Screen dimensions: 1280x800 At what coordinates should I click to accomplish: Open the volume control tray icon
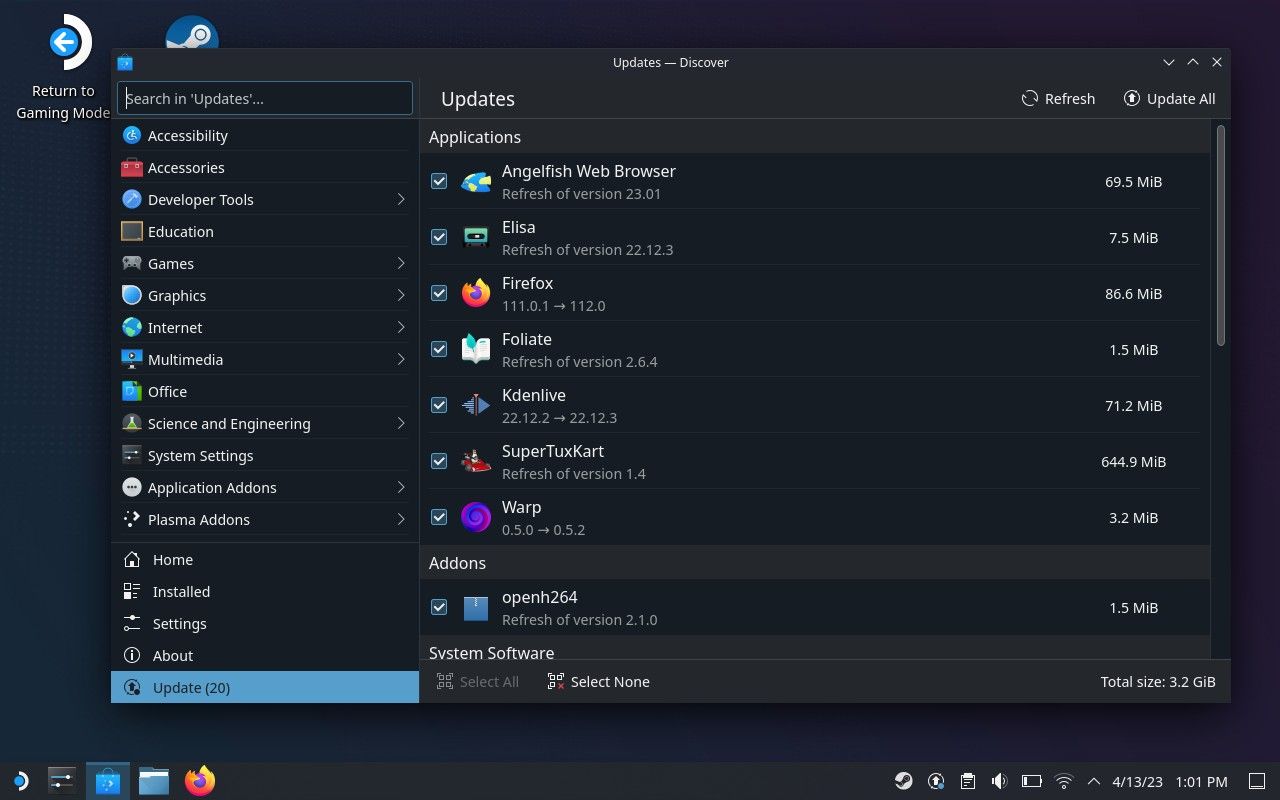pos(999,781)
